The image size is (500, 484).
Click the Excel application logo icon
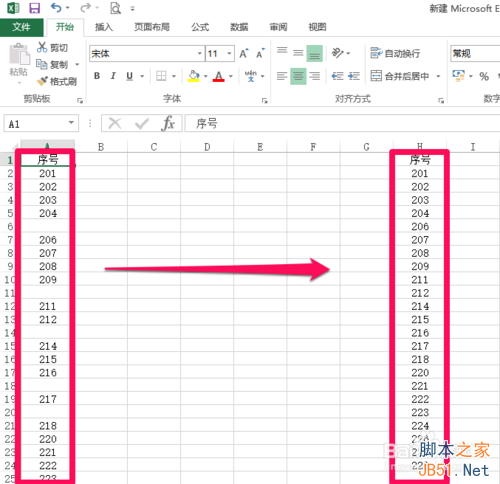[x=13, y=8]
